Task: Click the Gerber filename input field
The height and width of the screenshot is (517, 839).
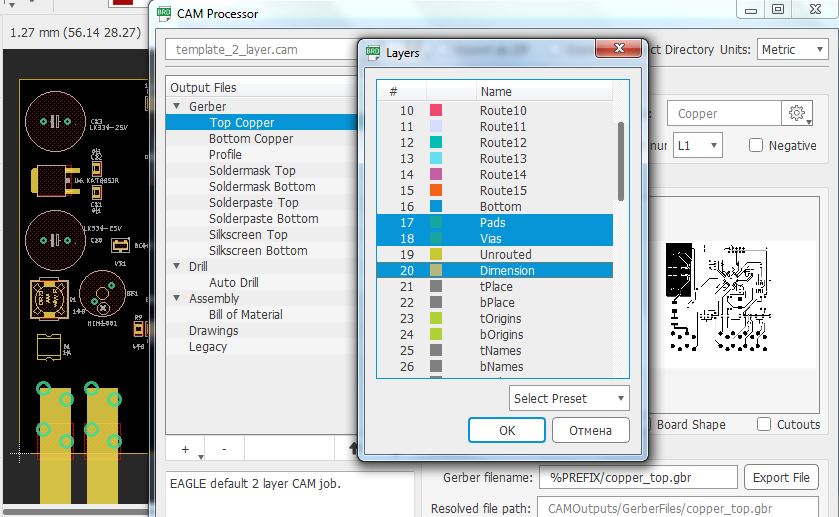Action: point(637,478)
